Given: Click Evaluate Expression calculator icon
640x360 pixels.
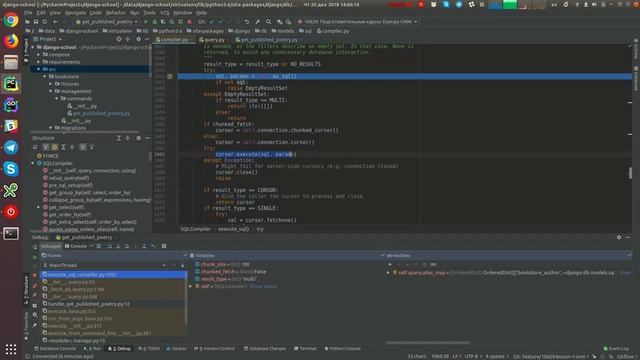Looking at the screenshot, I should tap(164, 246).
